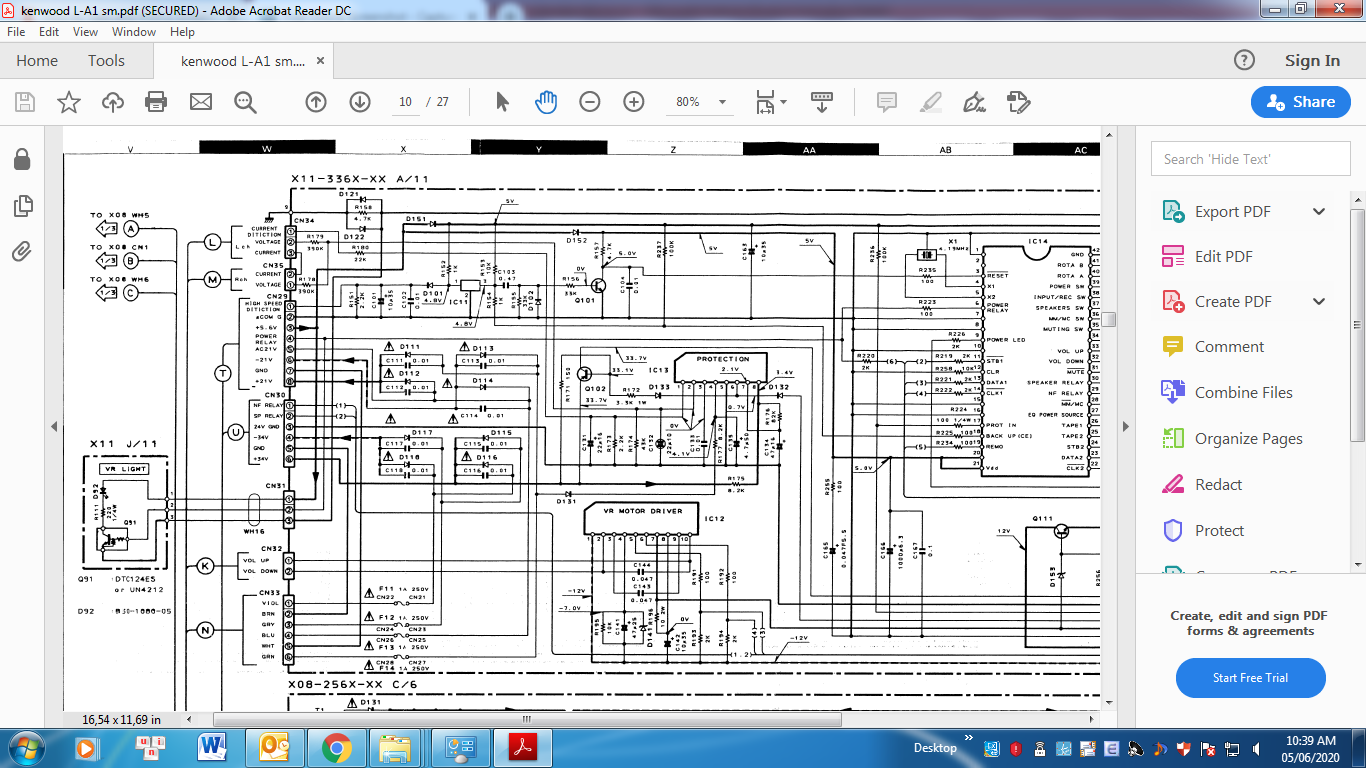Go to next page arrow
Image resolution: width=1366 pixels, height=768 pixels.
(360, 102)
